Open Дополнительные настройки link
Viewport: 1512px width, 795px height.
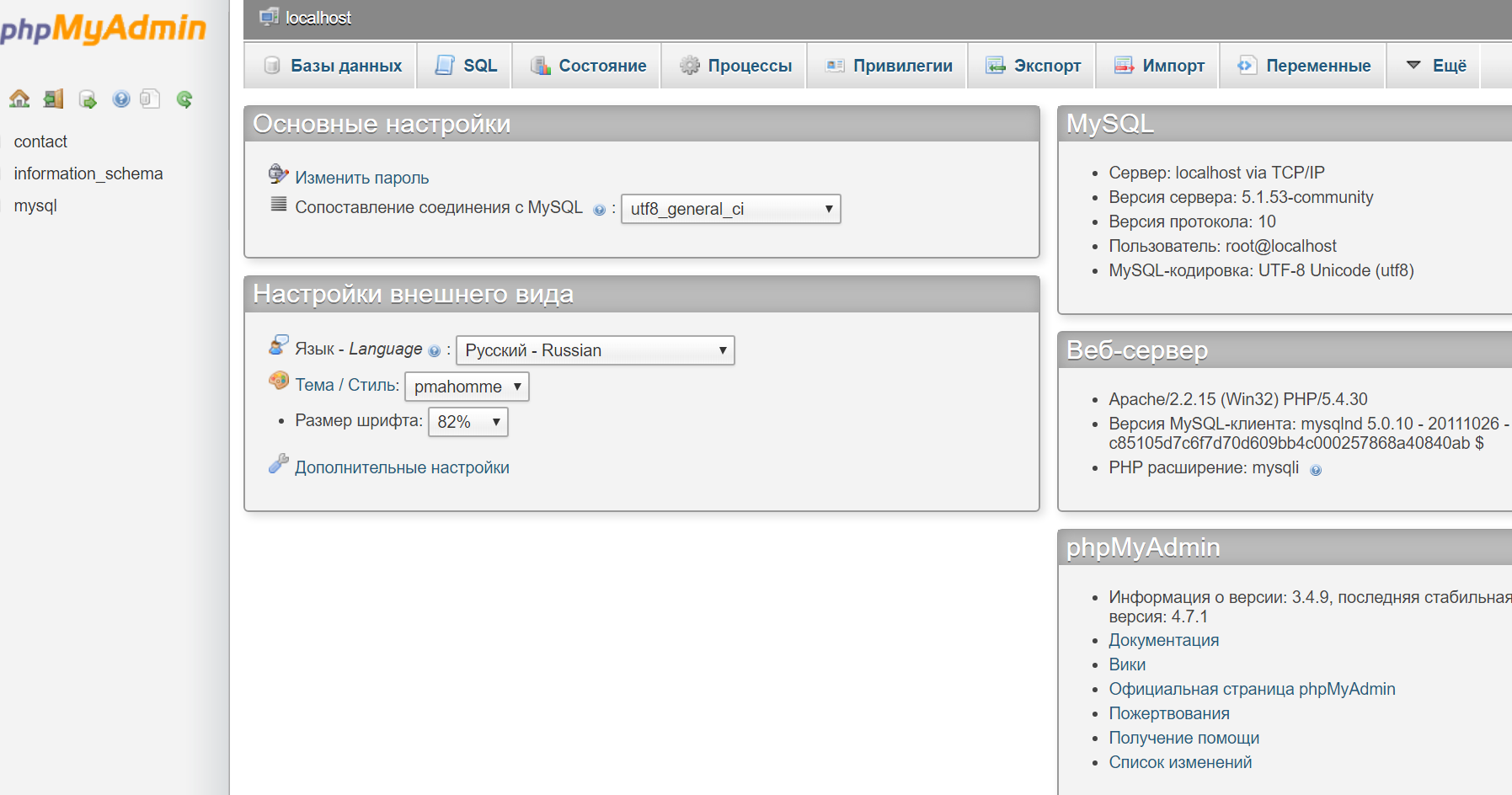[402, 467]
